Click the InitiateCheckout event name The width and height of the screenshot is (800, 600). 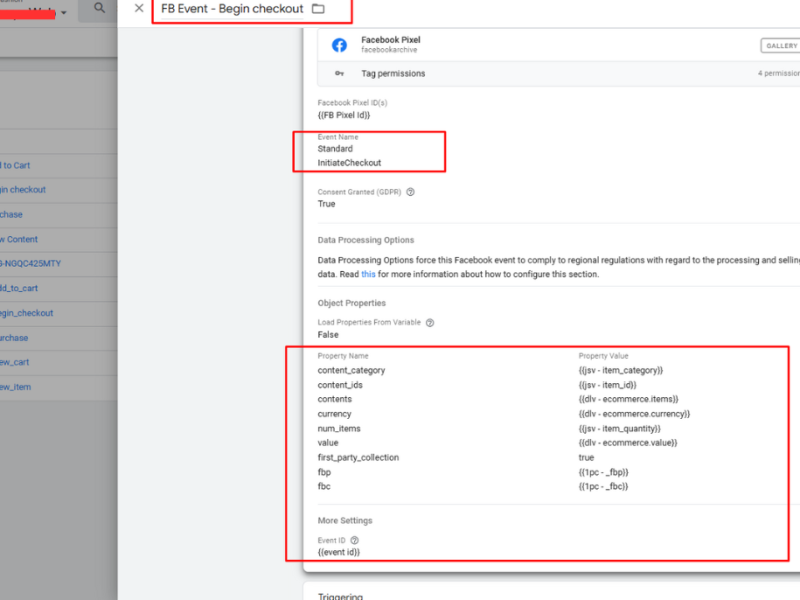coord(349,163)
